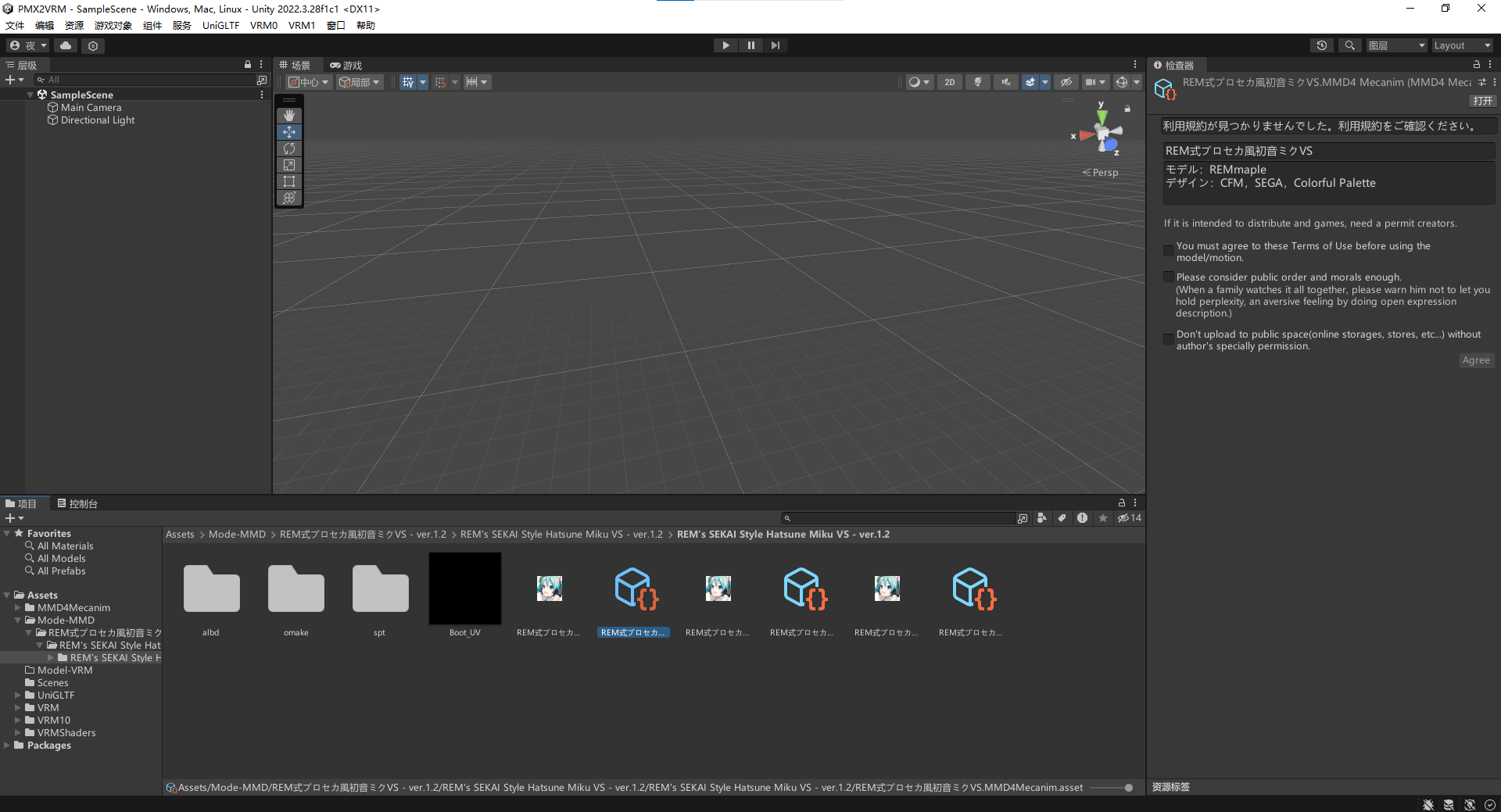Open the pivot Center dropdown
This screenshot has width=1501, height=812.
[x=309, y=82]
